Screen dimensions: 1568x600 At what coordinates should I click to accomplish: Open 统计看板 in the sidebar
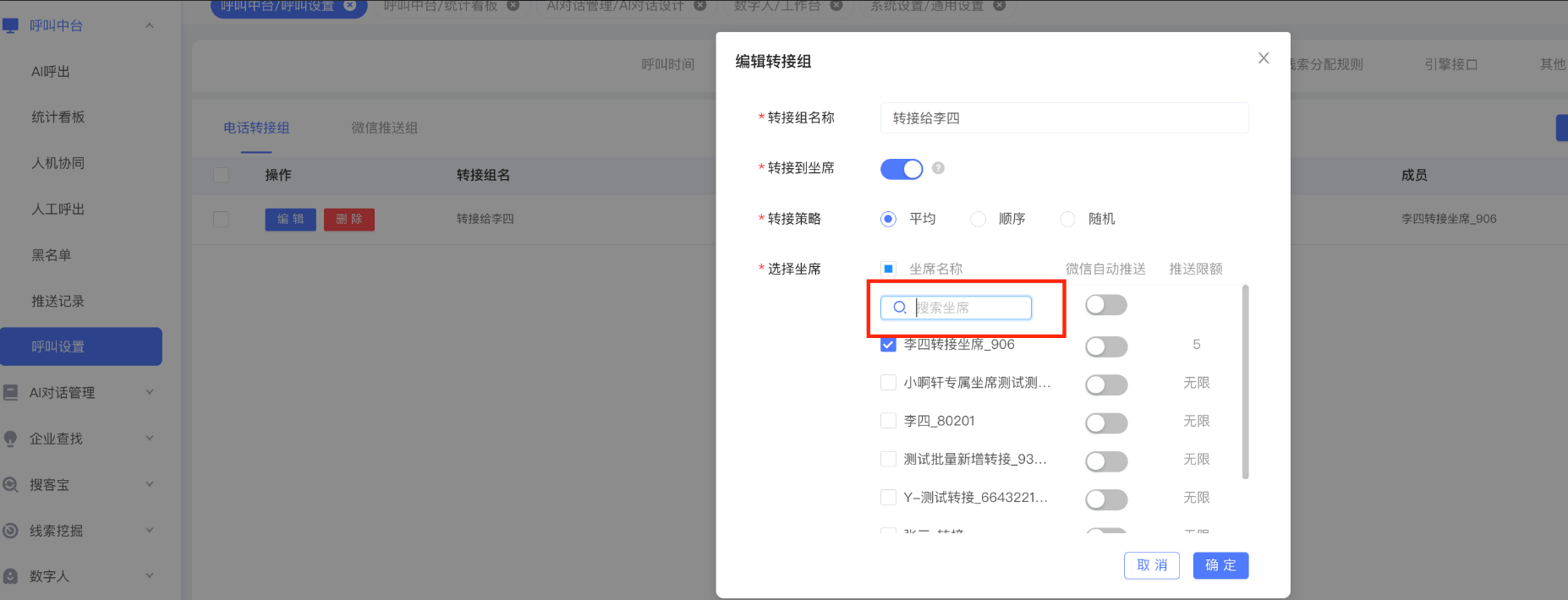[58, 117]
